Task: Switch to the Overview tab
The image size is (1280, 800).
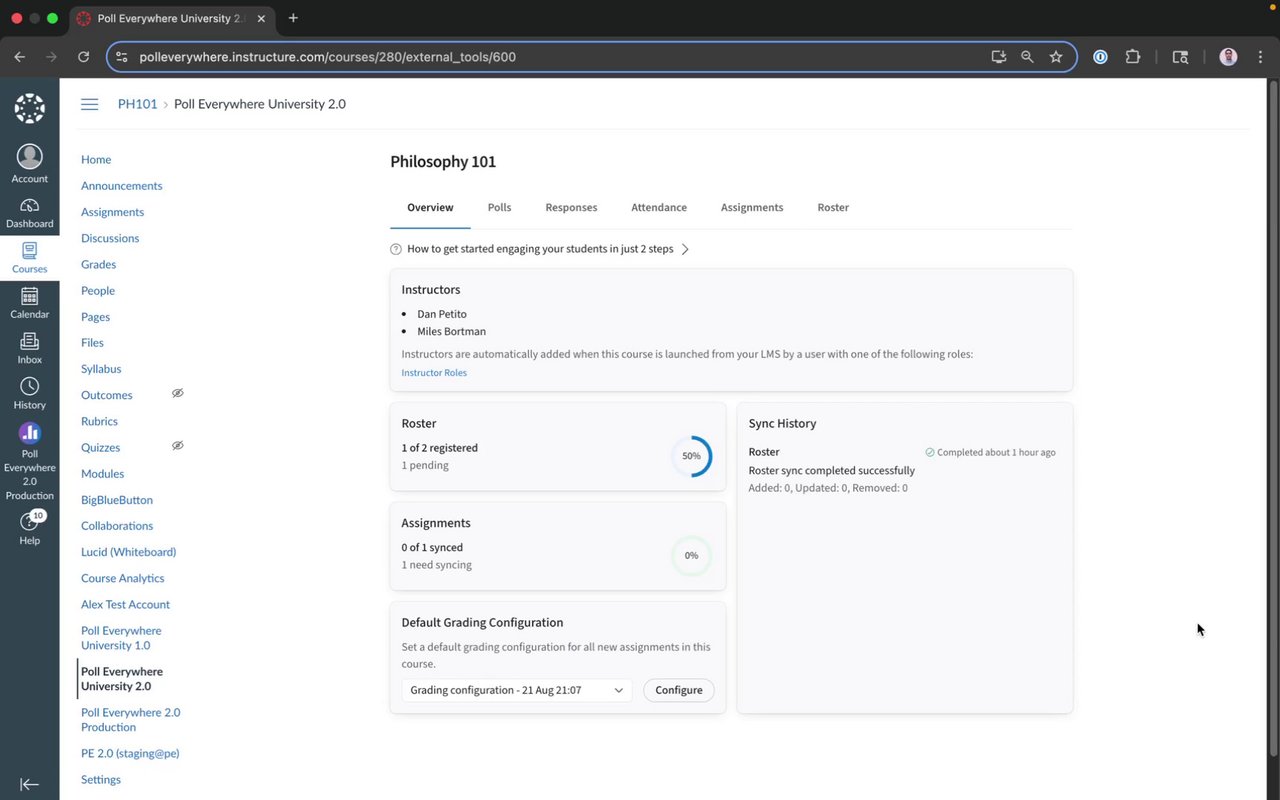Action: pos(430,207)
